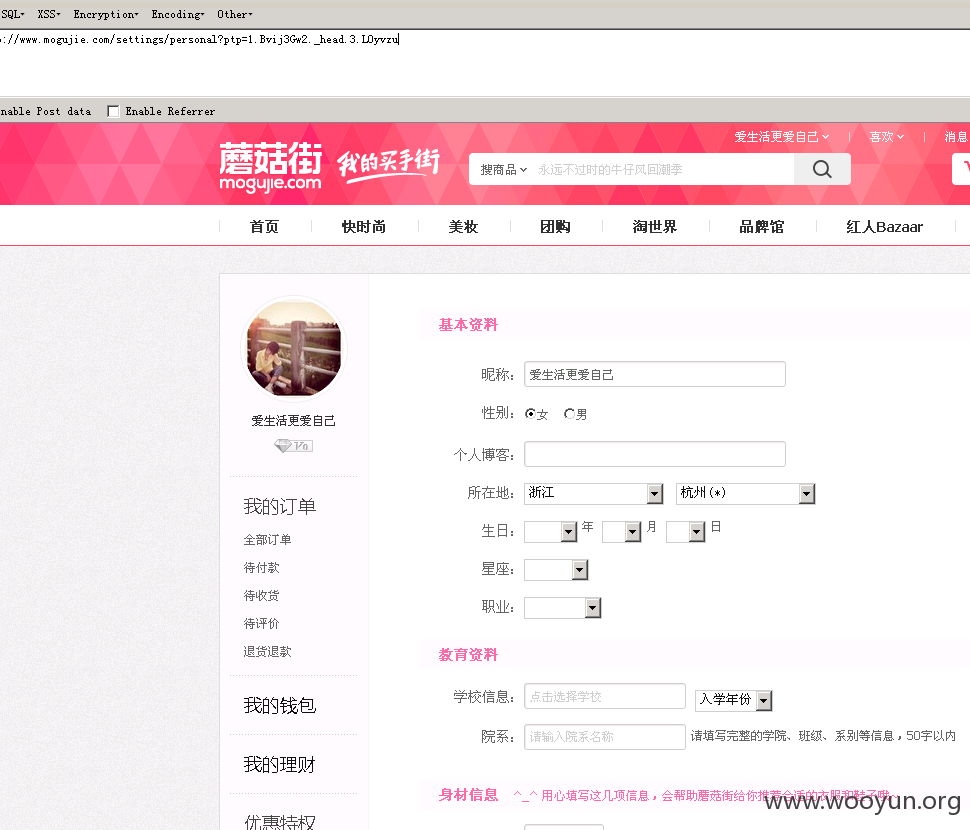970x830 pixels.
Task: Click the search magnifier icon
Action: pyautogui.click(x=822, y=169)
